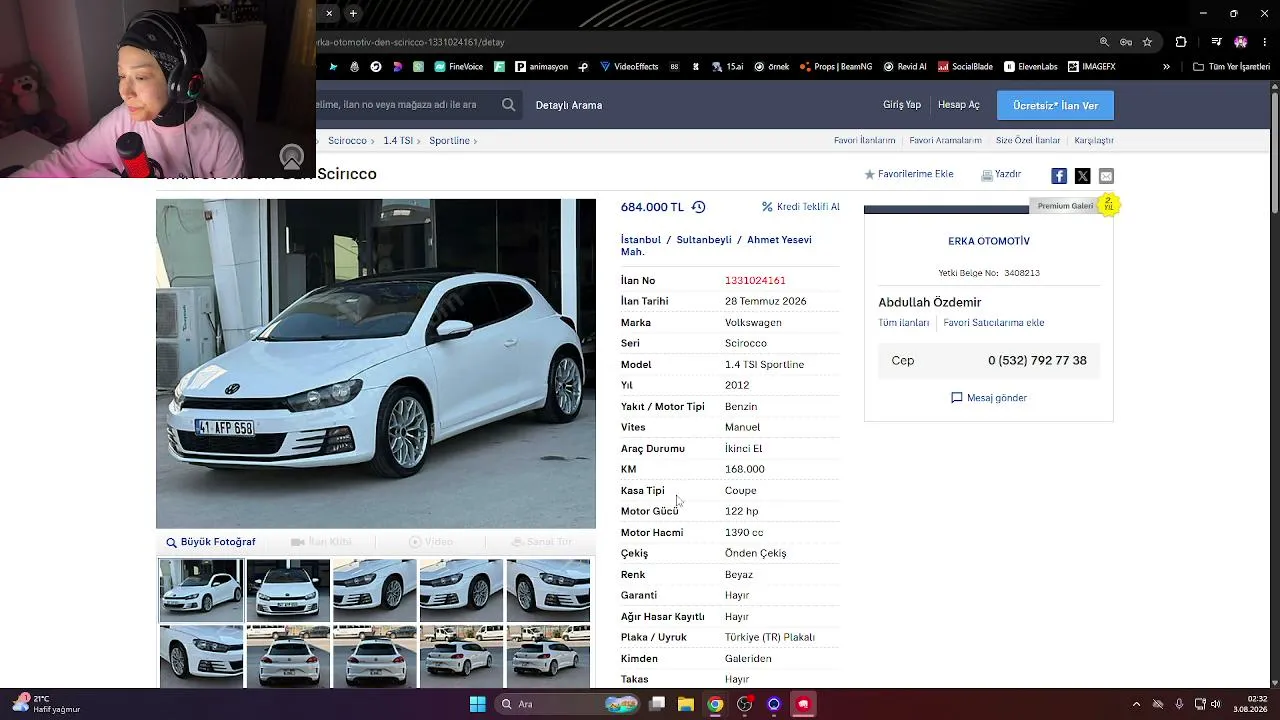Viewport: 1280px width, 720px height.
Task: Share the listing on Facebook
Action: click(1059, 176)
